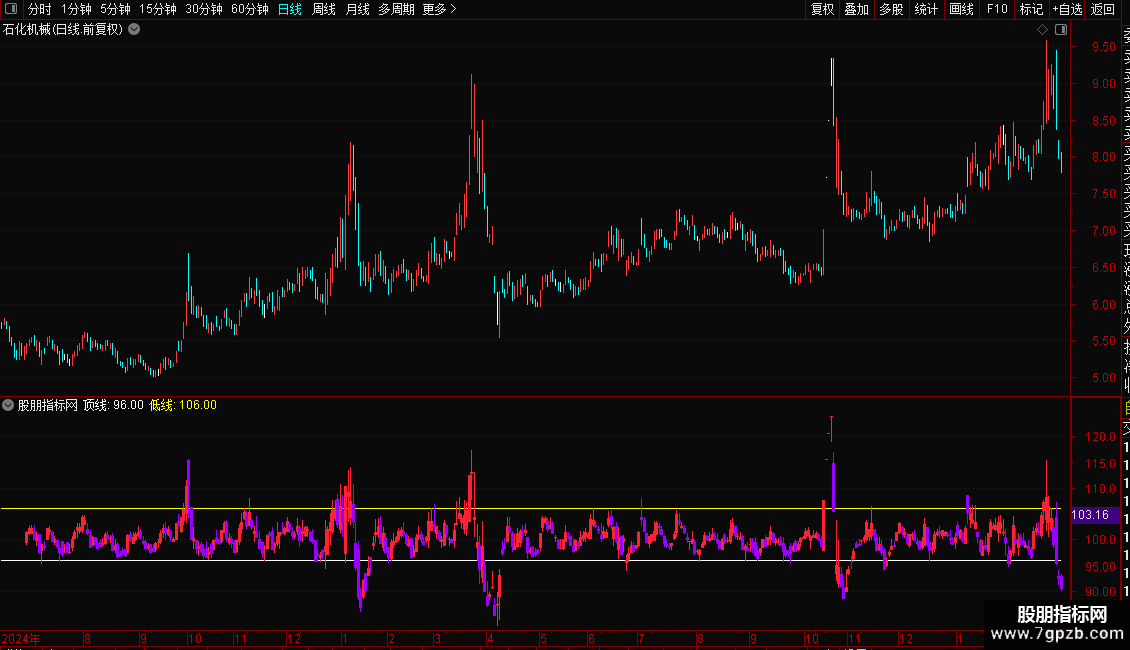1130x650 pixels.
Task: Open the 统计 statistics tool
Action: click(x=926, y=9)
